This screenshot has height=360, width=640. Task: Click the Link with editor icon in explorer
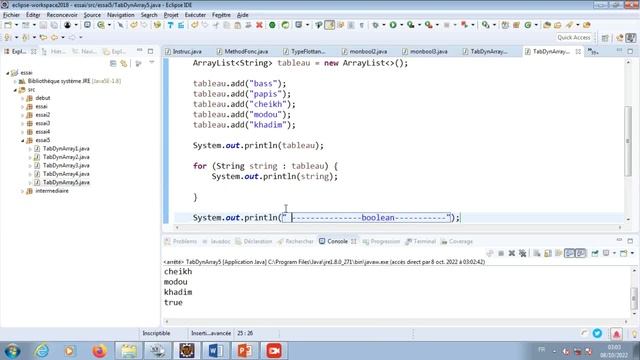click(x=124, y=64)
